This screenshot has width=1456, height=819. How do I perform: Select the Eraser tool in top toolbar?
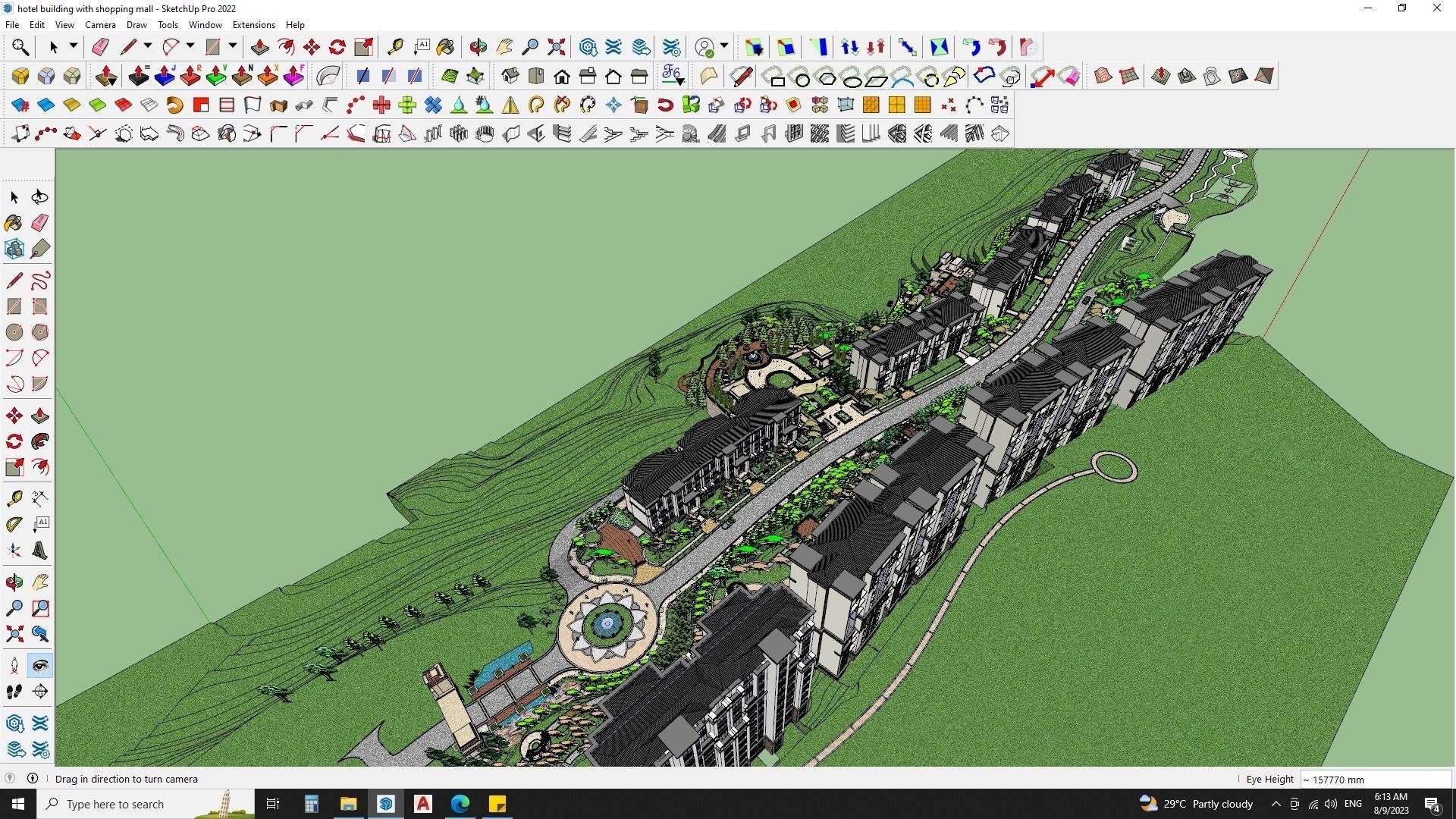pyautogui.click(x=100, y=47)
